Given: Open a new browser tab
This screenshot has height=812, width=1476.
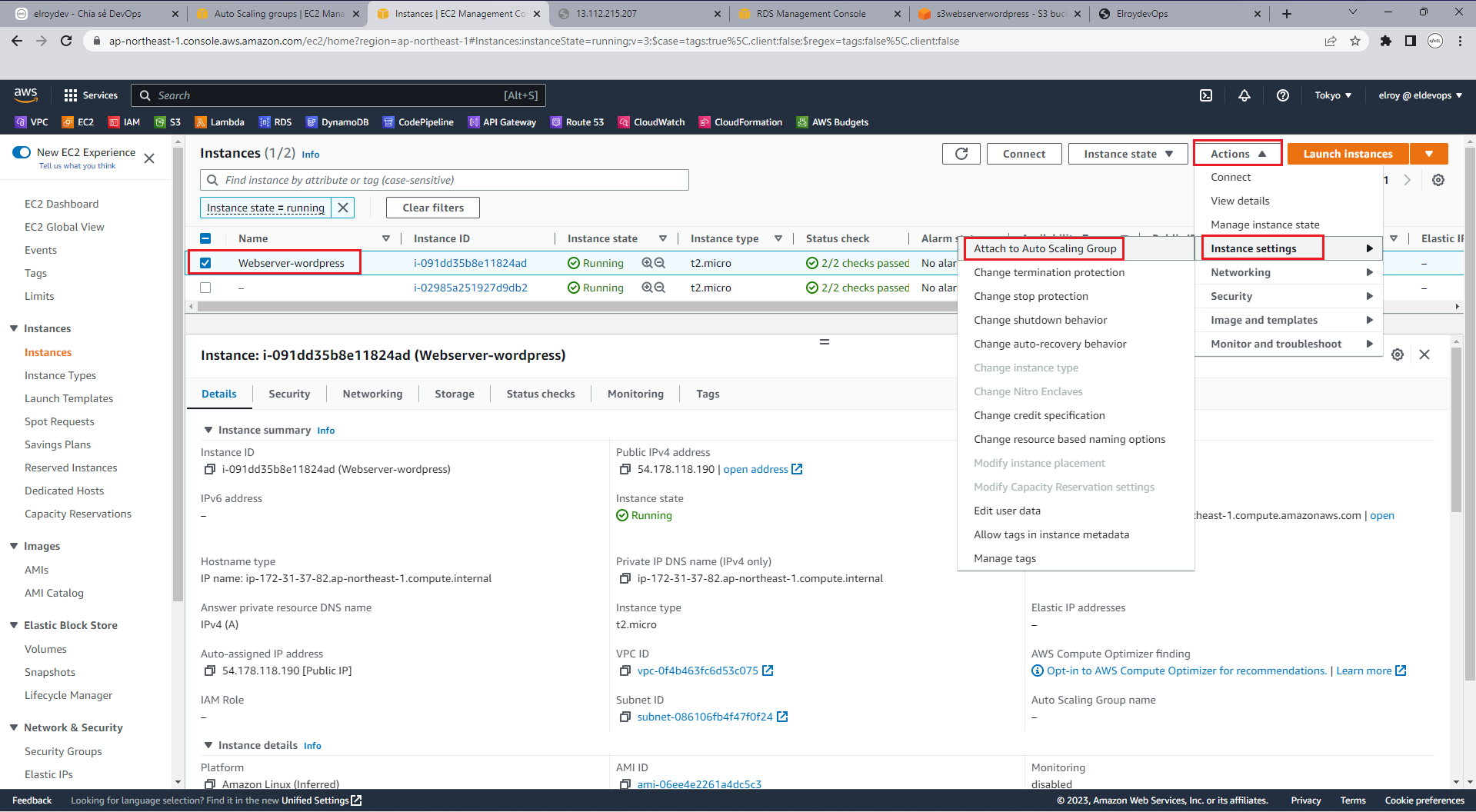Looking at the screenshot, I should (x=1287, y=14).
